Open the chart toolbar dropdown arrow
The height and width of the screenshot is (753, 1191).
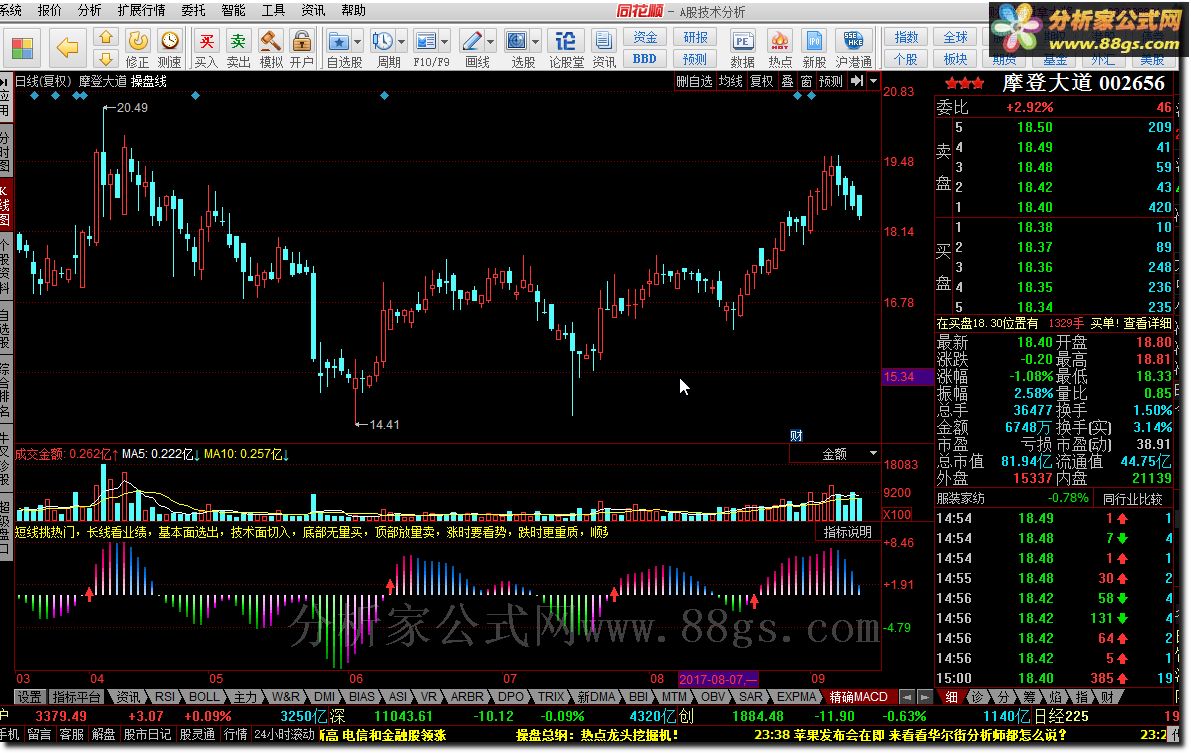point(874,81)
